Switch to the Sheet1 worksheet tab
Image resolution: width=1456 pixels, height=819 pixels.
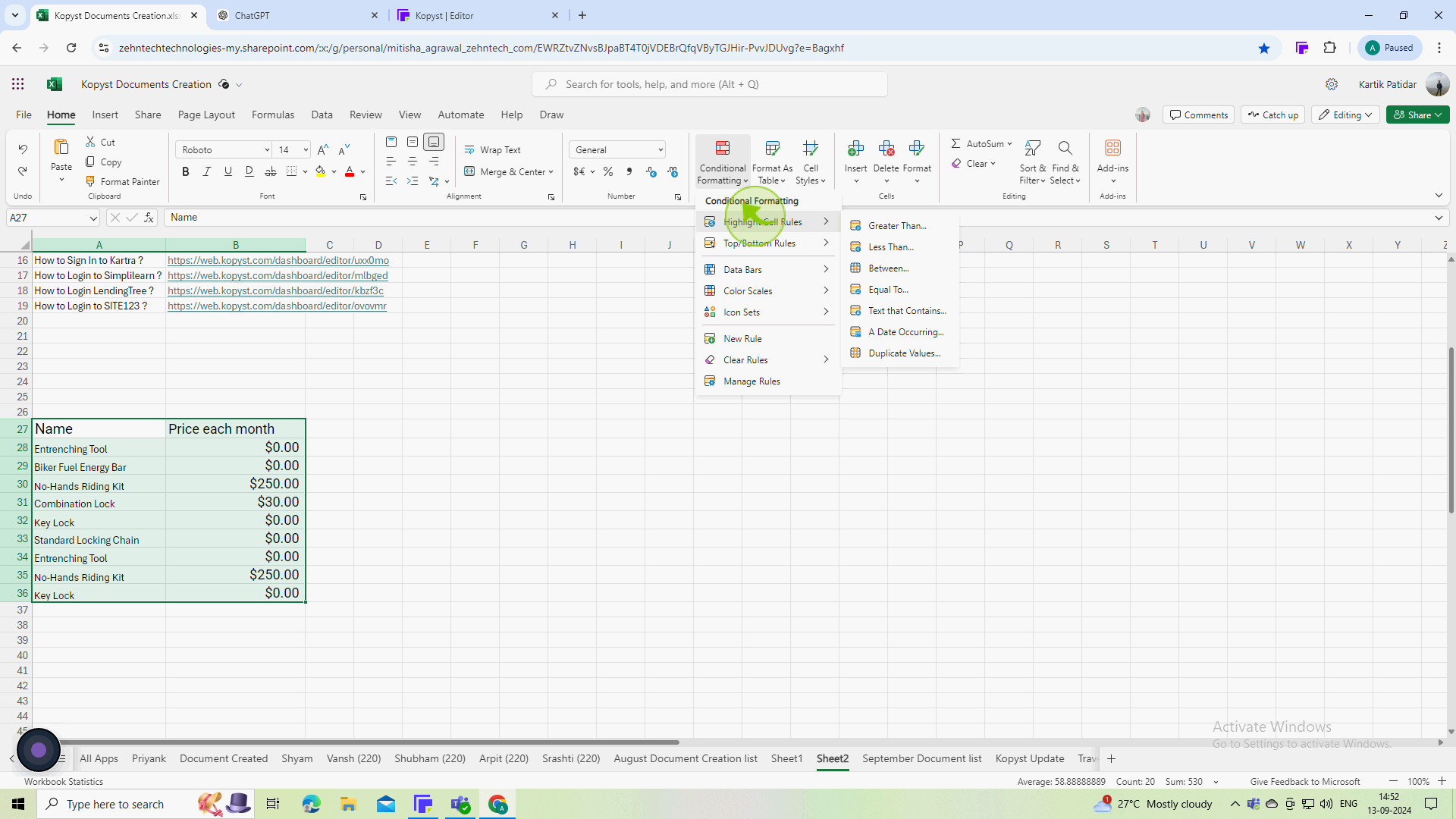tap(786, 759)
